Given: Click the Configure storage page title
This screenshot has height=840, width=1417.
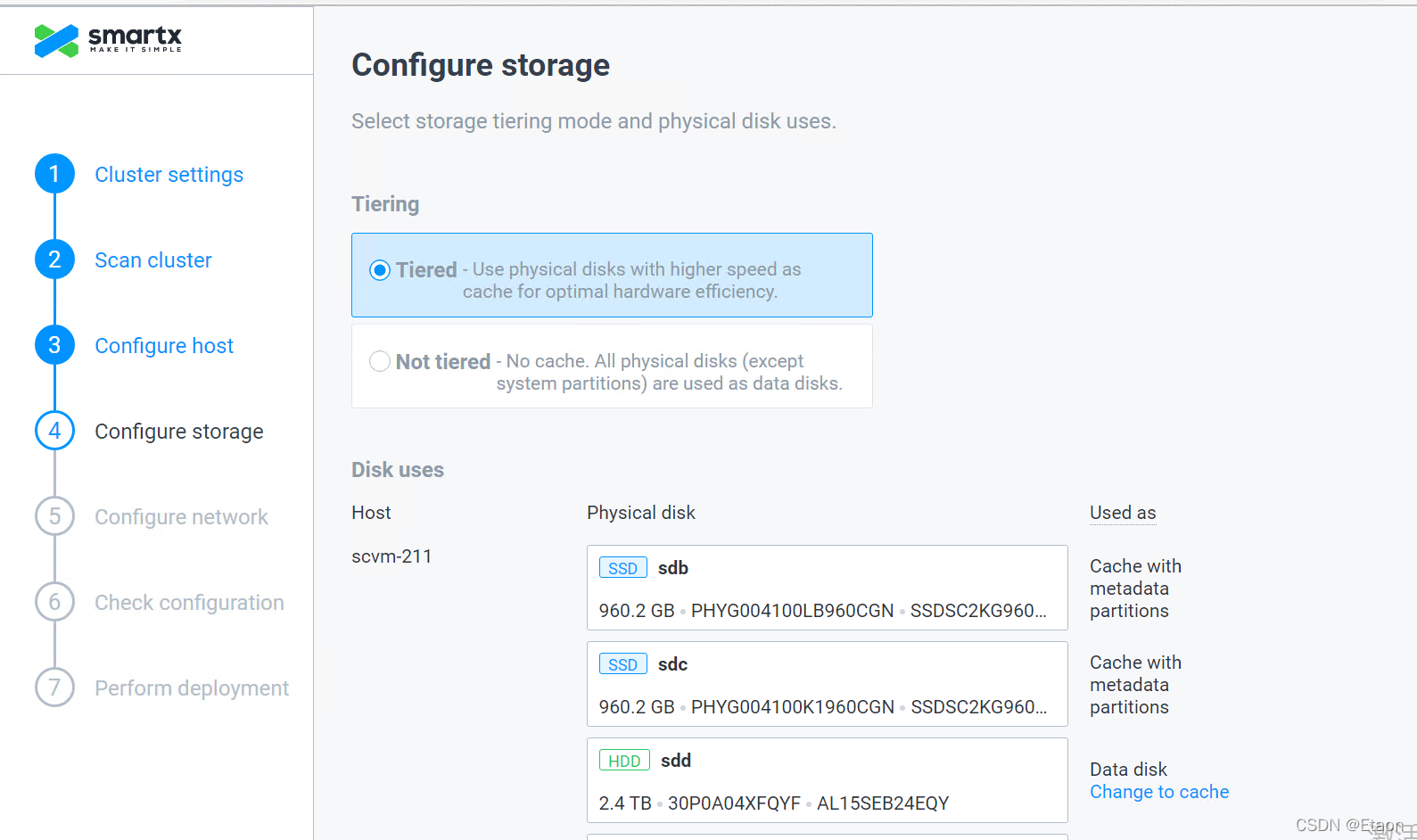Looking at the screenshot, I should (481, 65).
